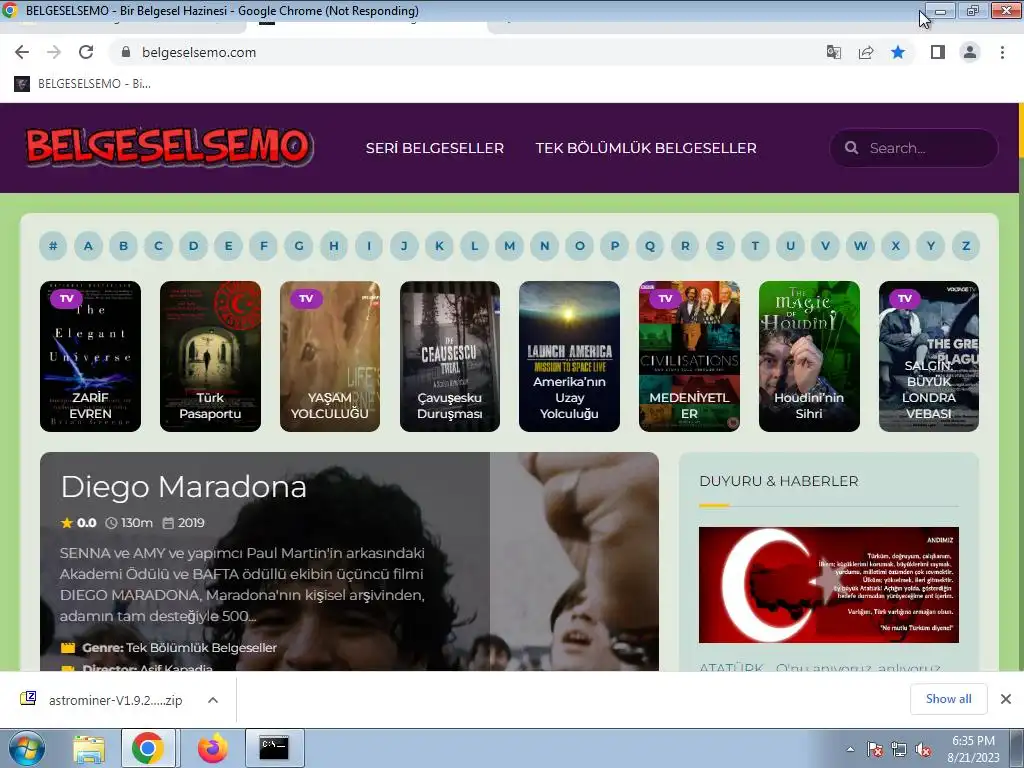
Task: Open the ZARİF EVREN poster
Action: click(90, 357)
